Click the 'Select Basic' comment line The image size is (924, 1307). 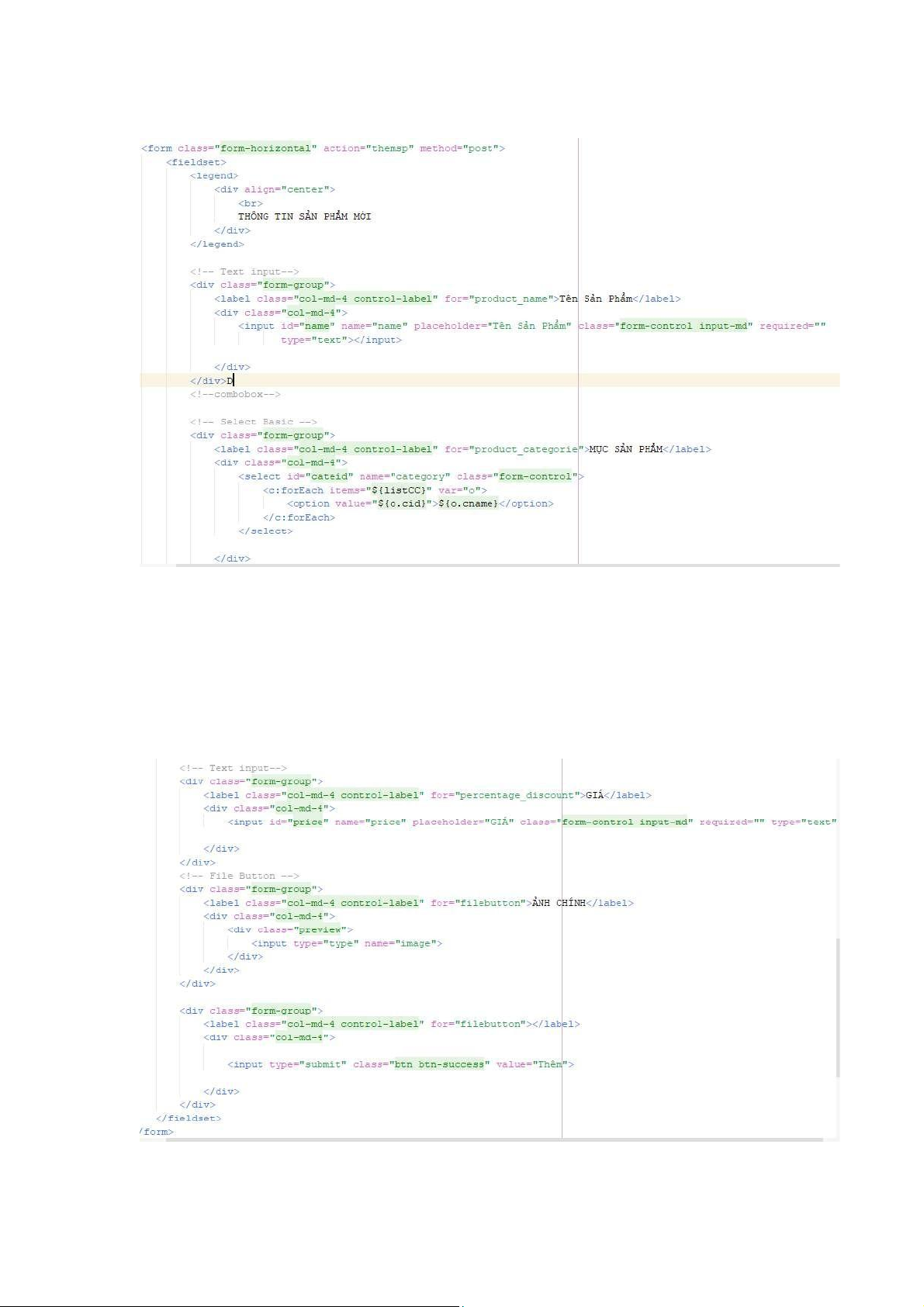(x=253, y=422)
